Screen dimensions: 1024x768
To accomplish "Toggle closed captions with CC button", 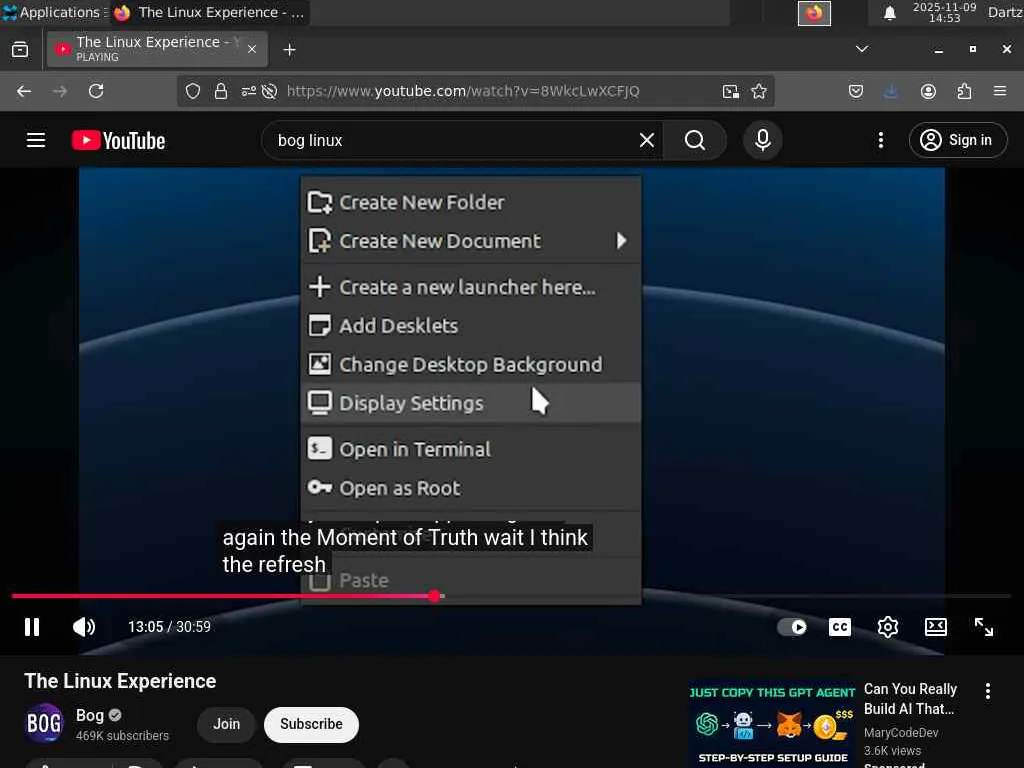I will click(x=840, y=627).
